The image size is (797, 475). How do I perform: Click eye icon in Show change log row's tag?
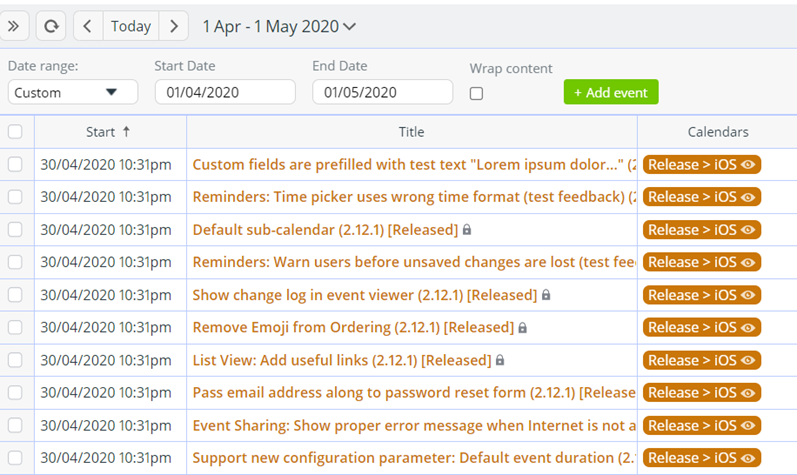[x=748, y=295]
